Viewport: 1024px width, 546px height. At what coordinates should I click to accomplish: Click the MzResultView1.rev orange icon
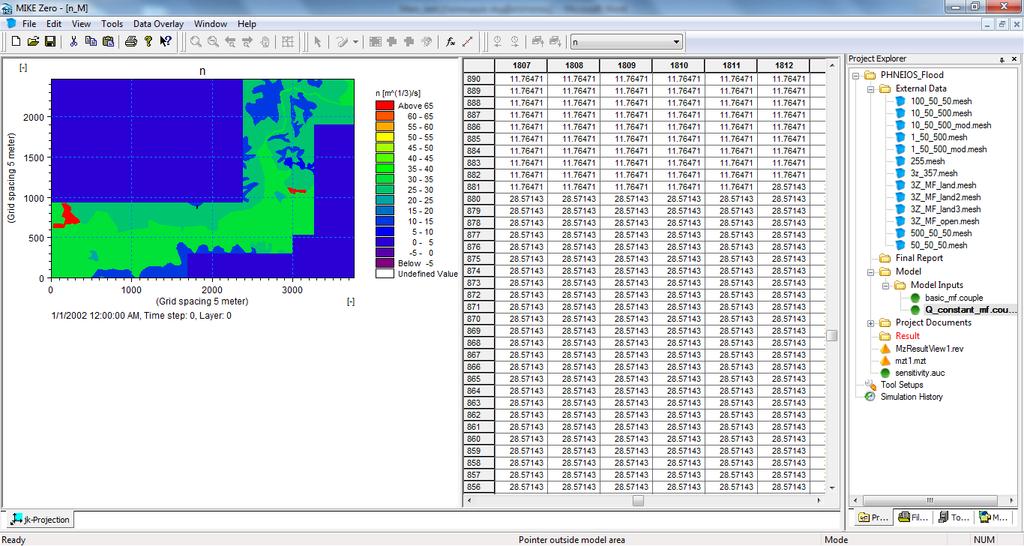pos(886,349)
